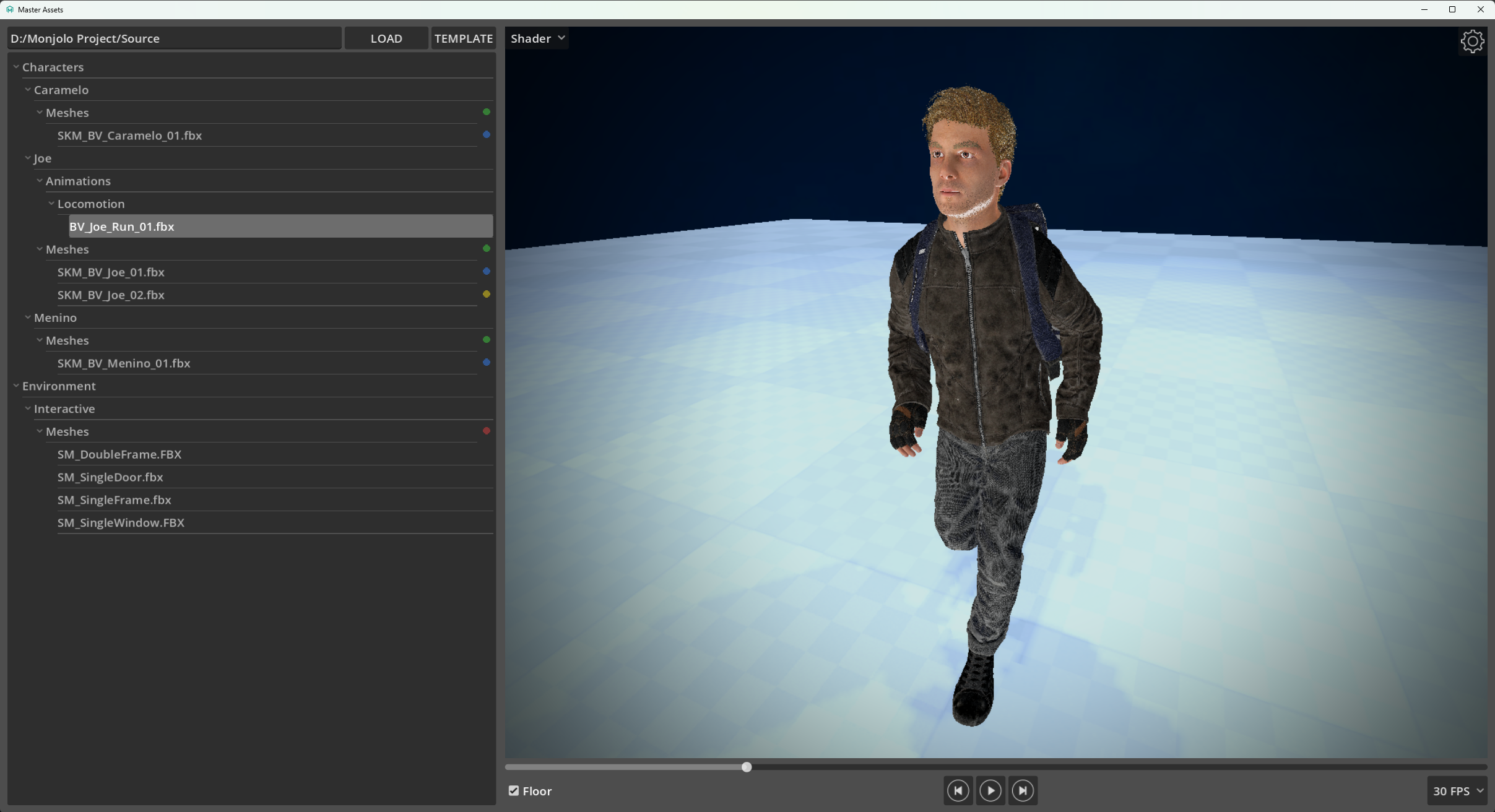
Task: Click green status dot on Joe Meshes
Action: (487, 249)
